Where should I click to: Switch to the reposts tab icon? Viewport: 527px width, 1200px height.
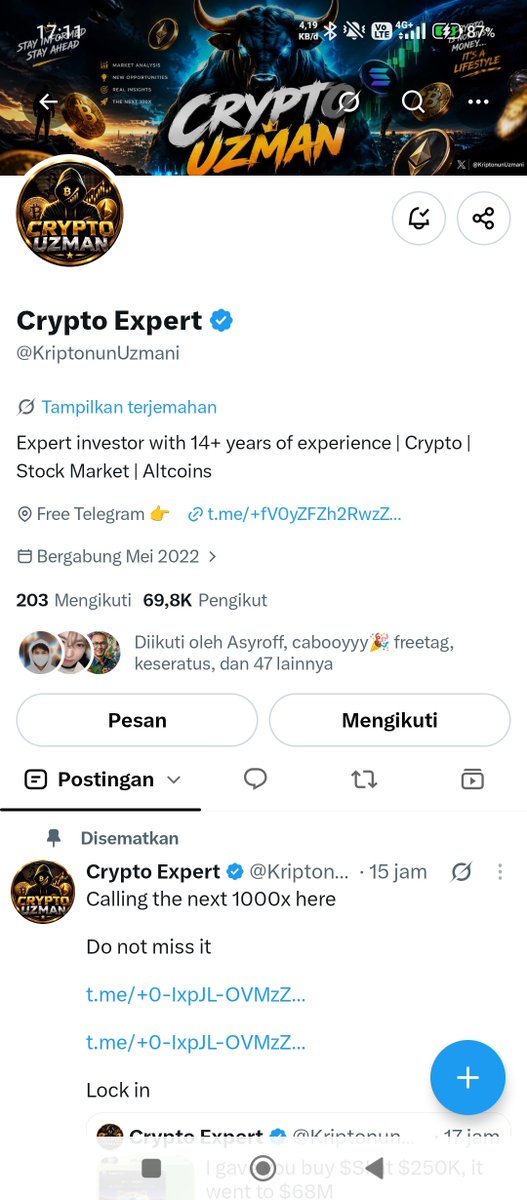[x=364, y=779]
